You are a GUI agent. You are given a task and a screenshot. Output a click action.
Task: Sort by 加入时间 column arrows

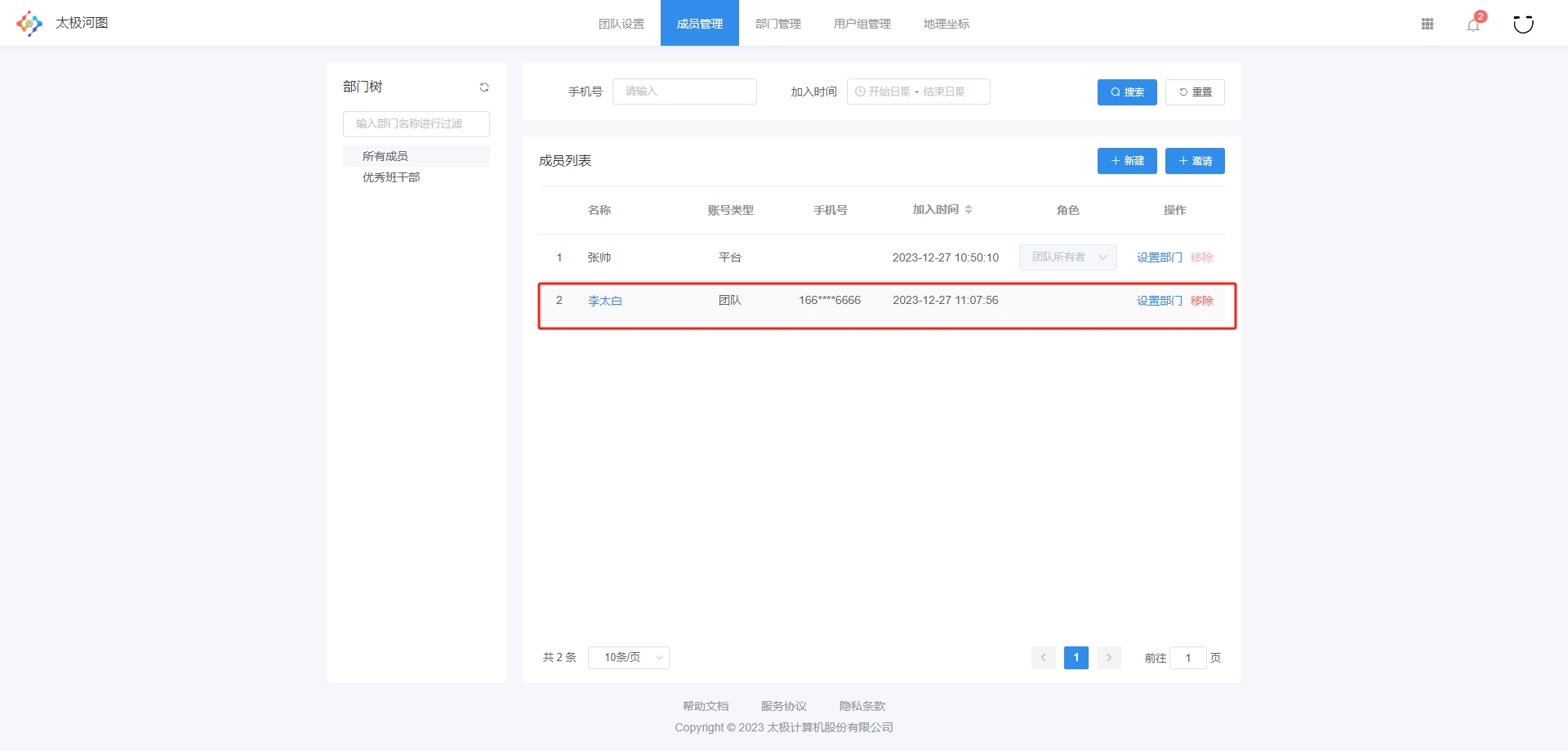tap(969, 210)
